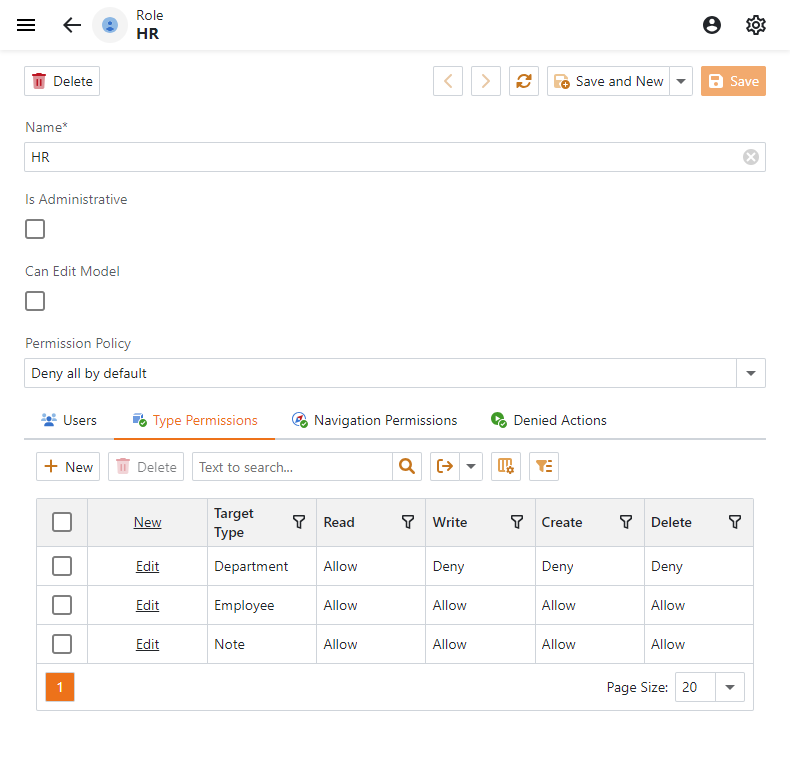Select the Employee row checkbox
The width and height of the screenshot is (790, 771).
click(62, 605)
